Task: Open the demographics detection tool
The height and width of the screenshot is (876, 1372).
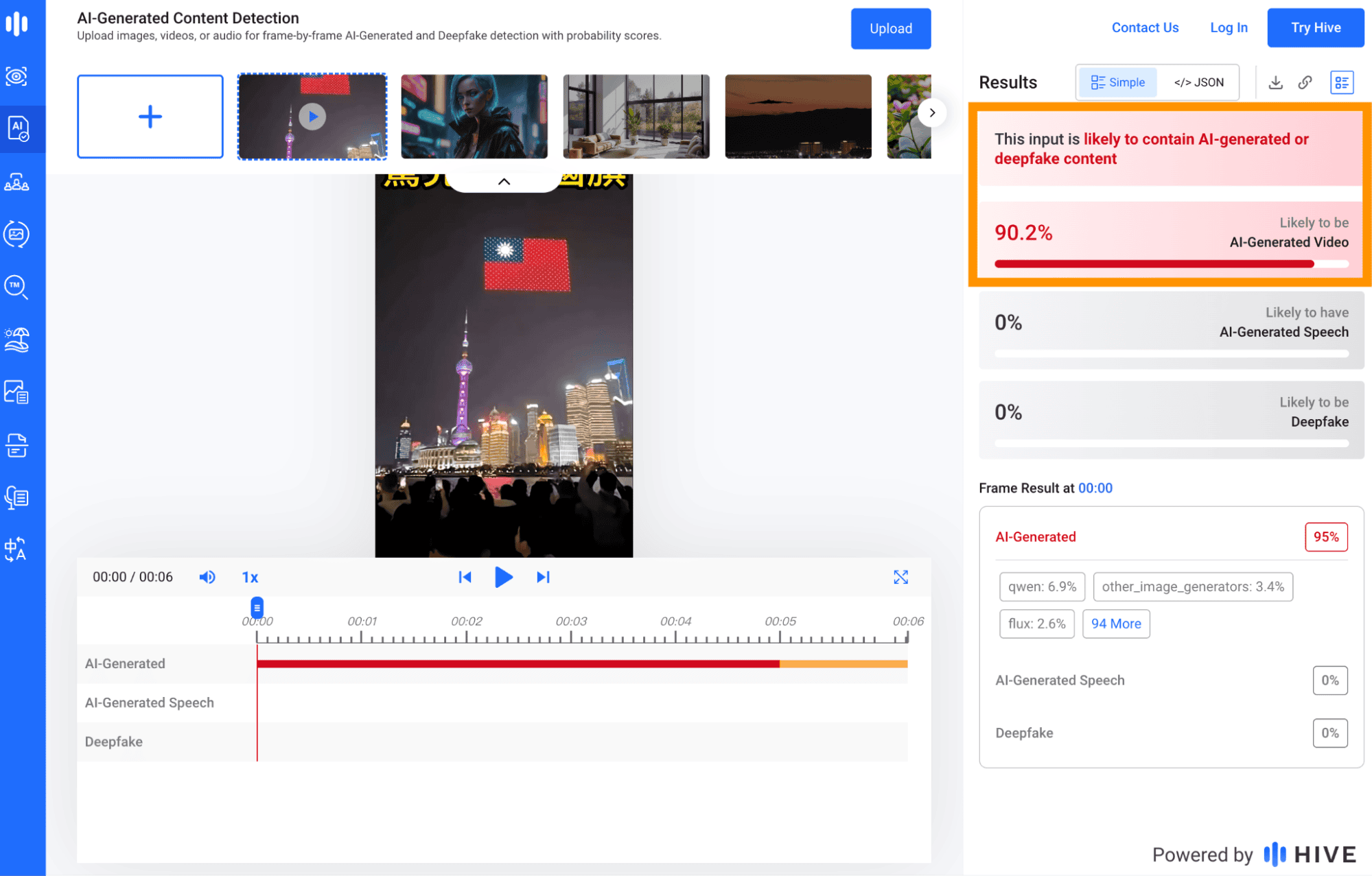Action: click(17, 182)
